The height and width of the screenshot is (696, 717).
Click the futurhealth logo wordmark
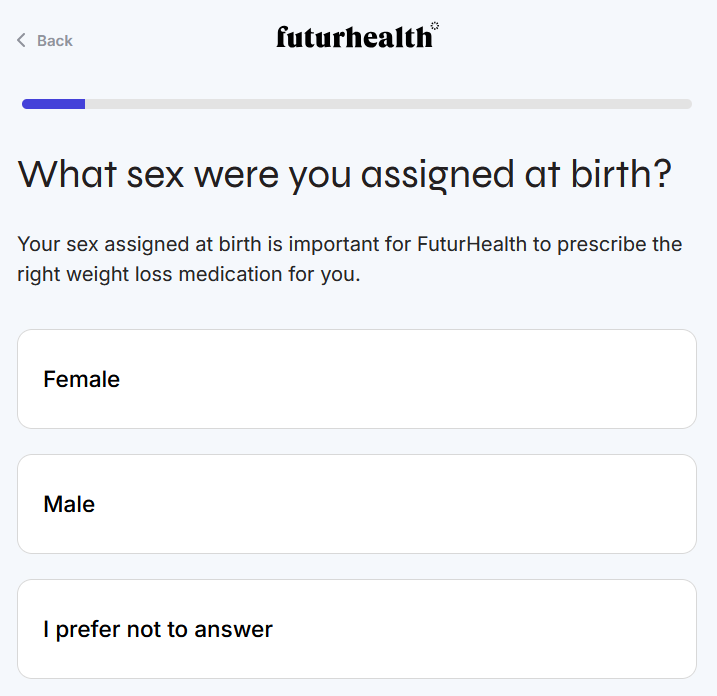pos(354,38)
